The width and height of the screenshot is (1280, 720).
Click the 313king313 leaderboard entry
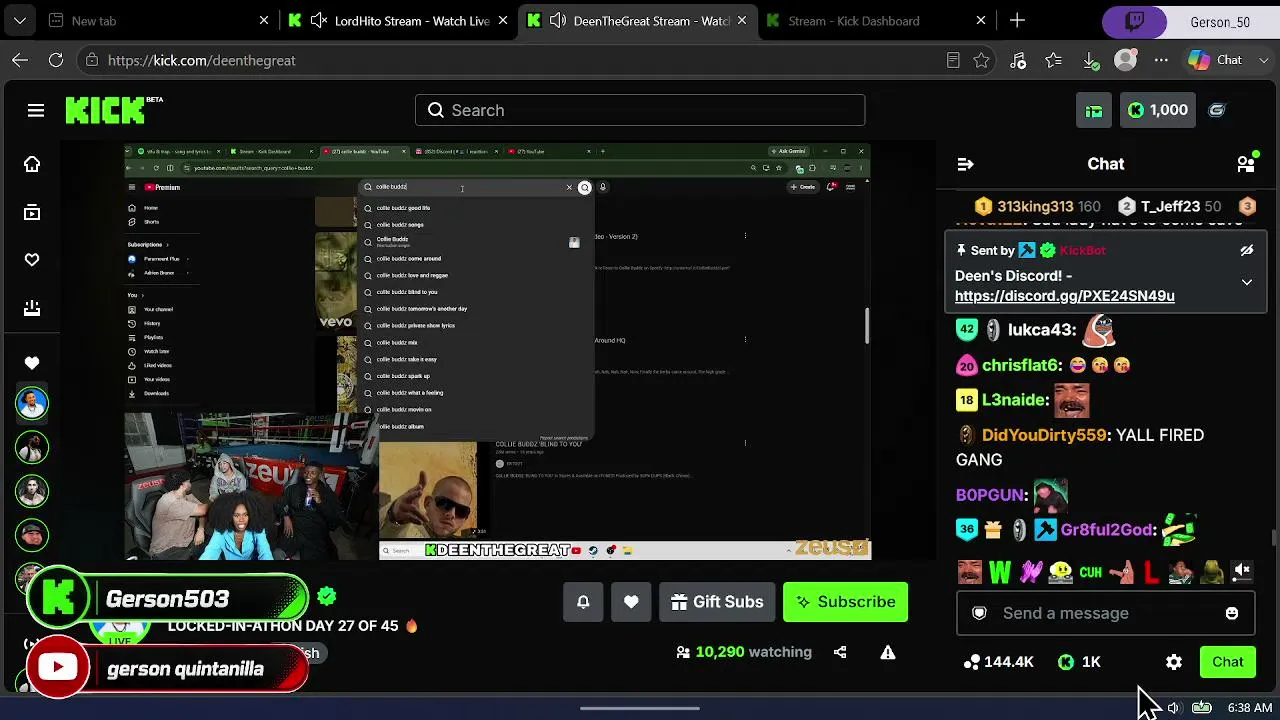[x=1038, y=206]
